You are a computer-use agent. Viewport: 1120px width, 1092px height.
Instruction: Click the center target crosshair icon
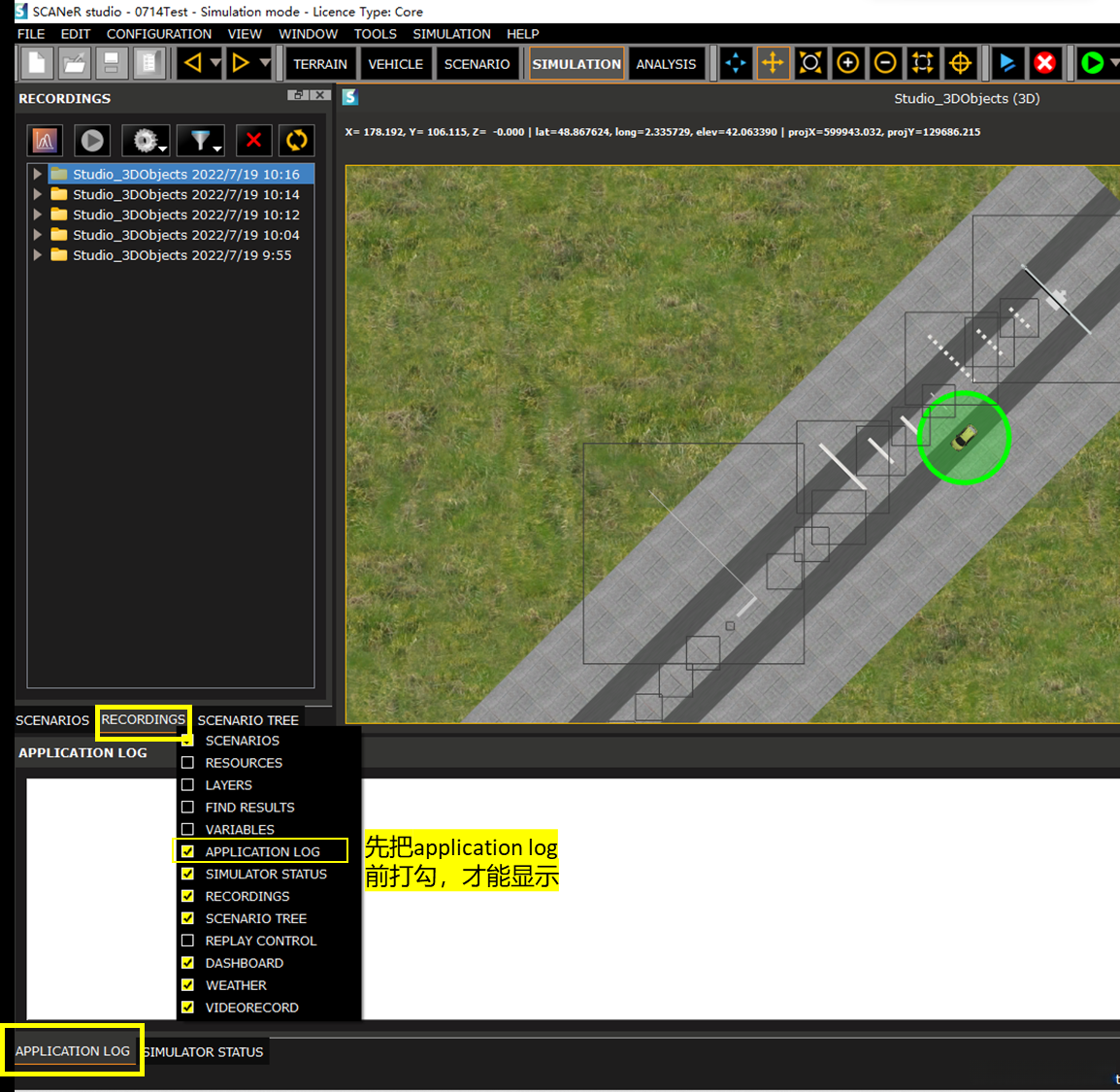pyautogui.click(x=960, y=63)
